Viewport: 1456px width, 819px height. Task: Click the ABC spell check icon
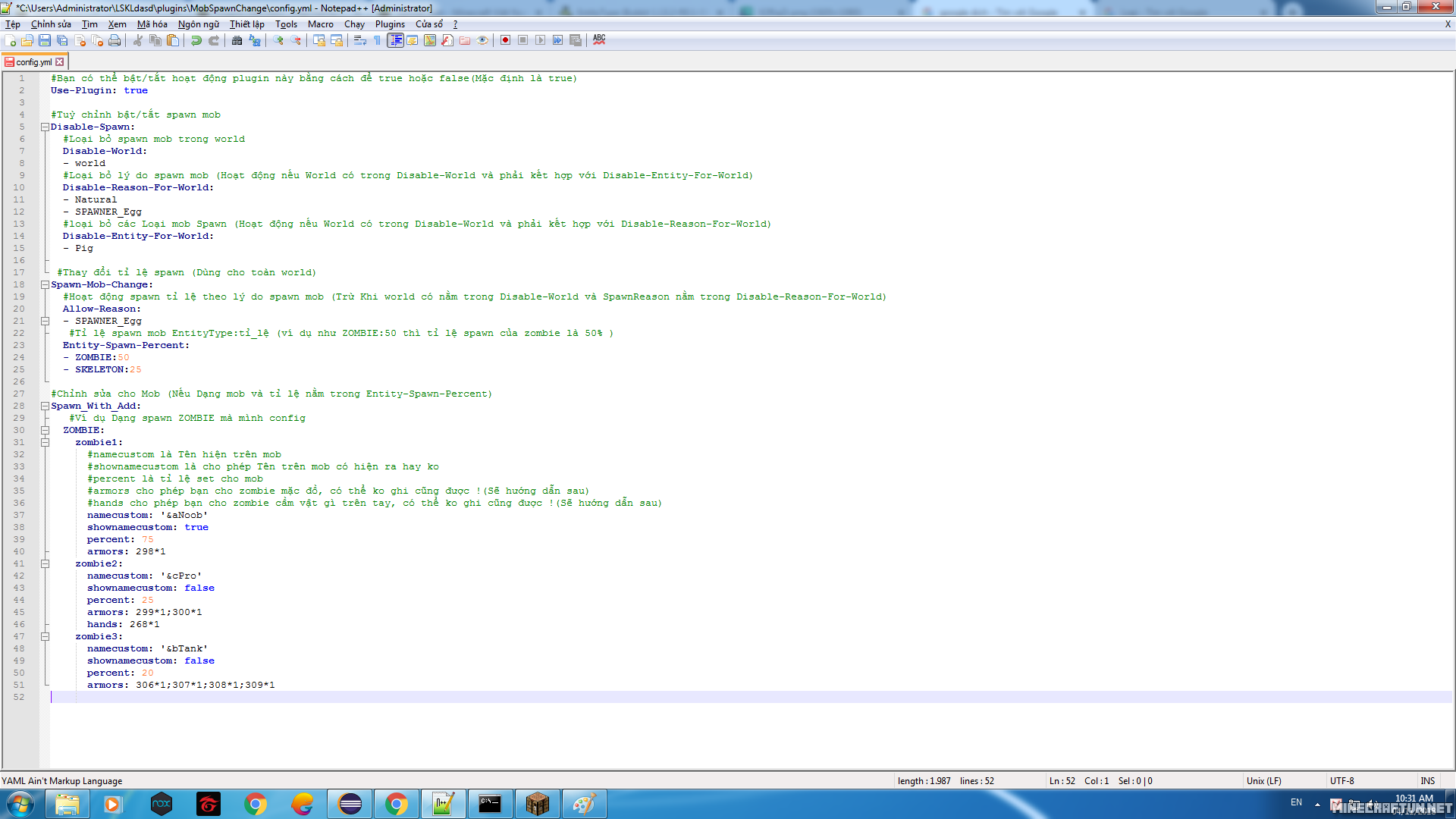click(x=599, y=40)
